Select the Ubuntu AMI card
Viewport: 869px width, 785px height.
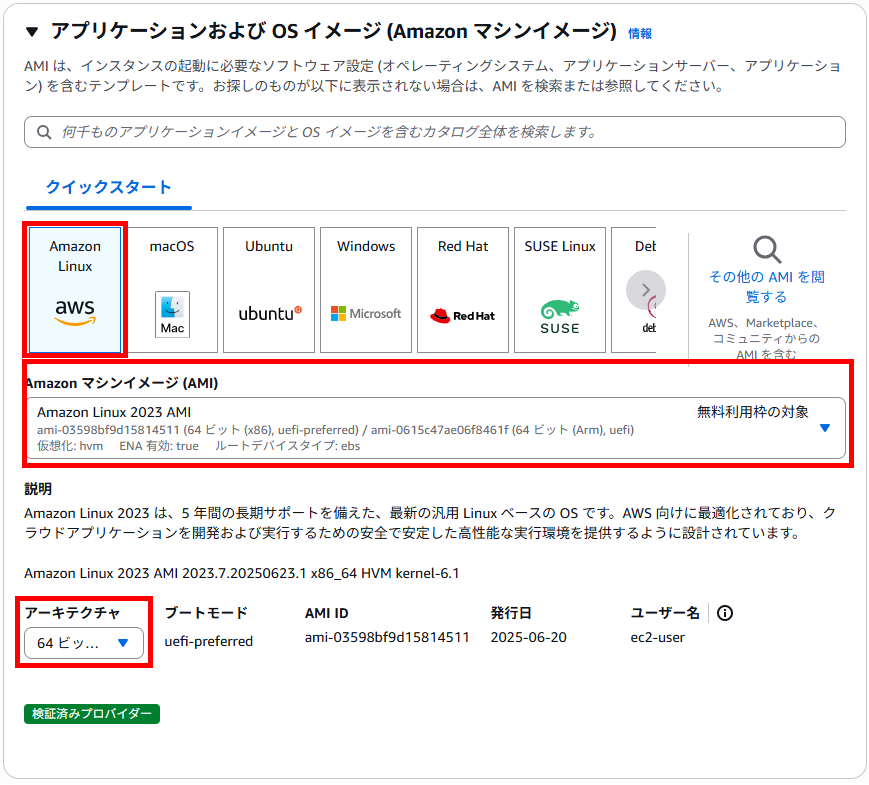coord(269,289)
